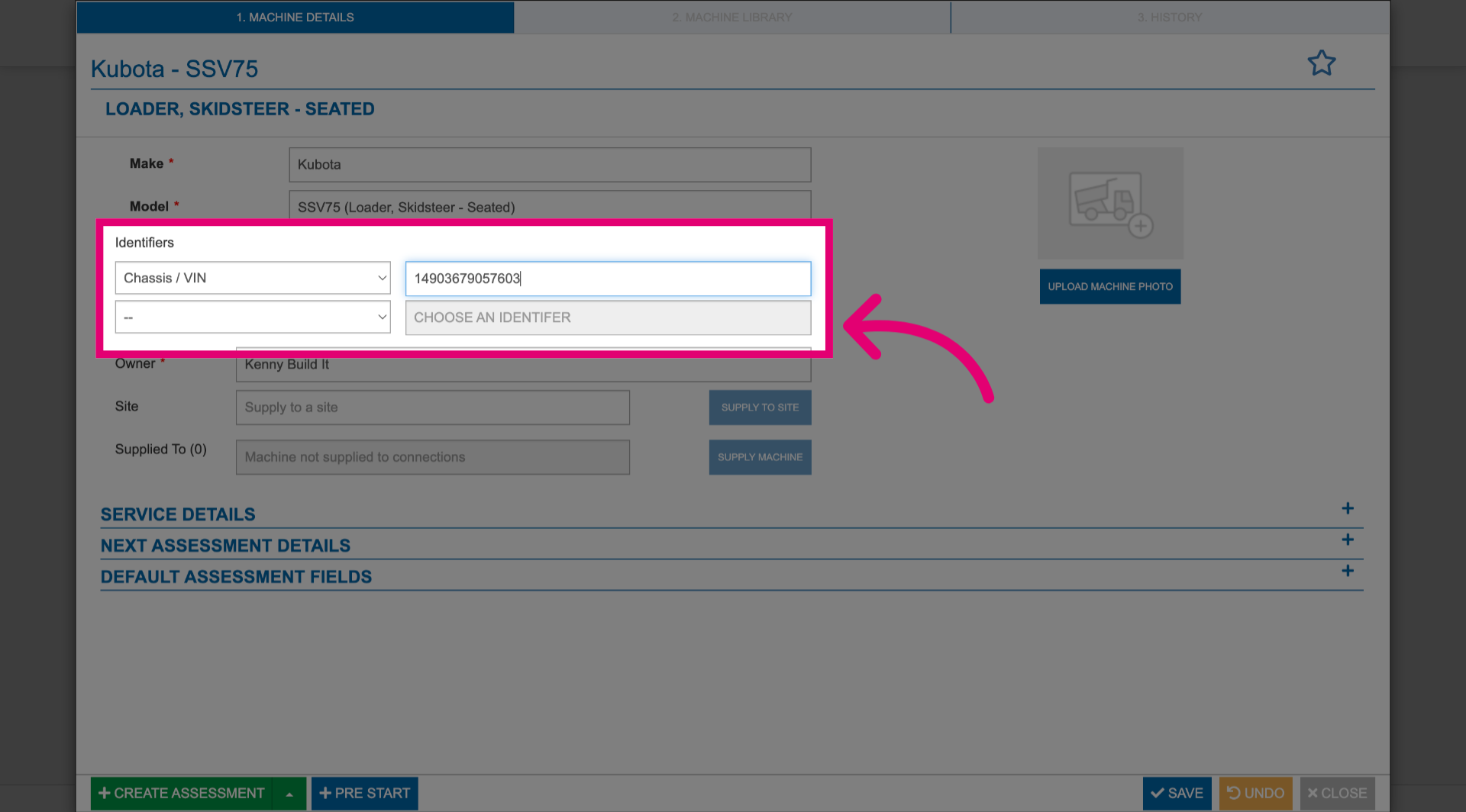The image size is (1466, 812).
Task: Click the Identifiers label
Action: pyautogui.click(x=144, y=243)
